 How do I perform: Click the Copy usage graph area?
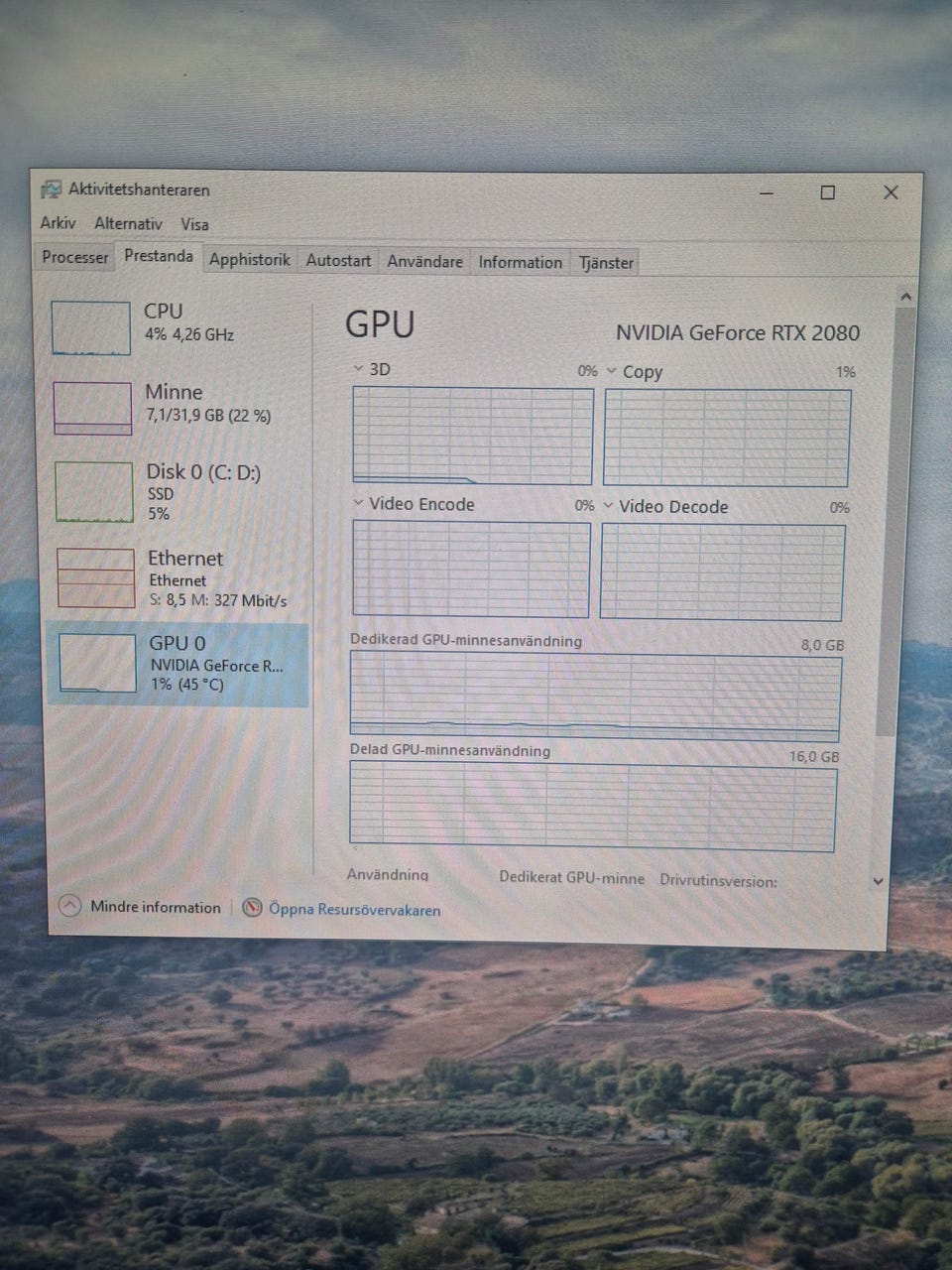click(727, 438)
